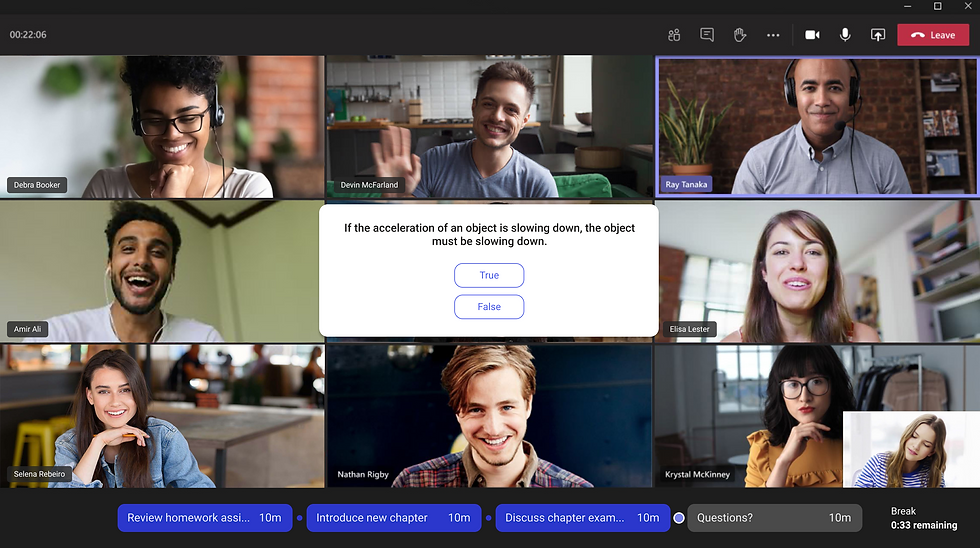Open the More actions ellipsis menu
Viewport: 980px width, 548px height.
tap(773, 35)
